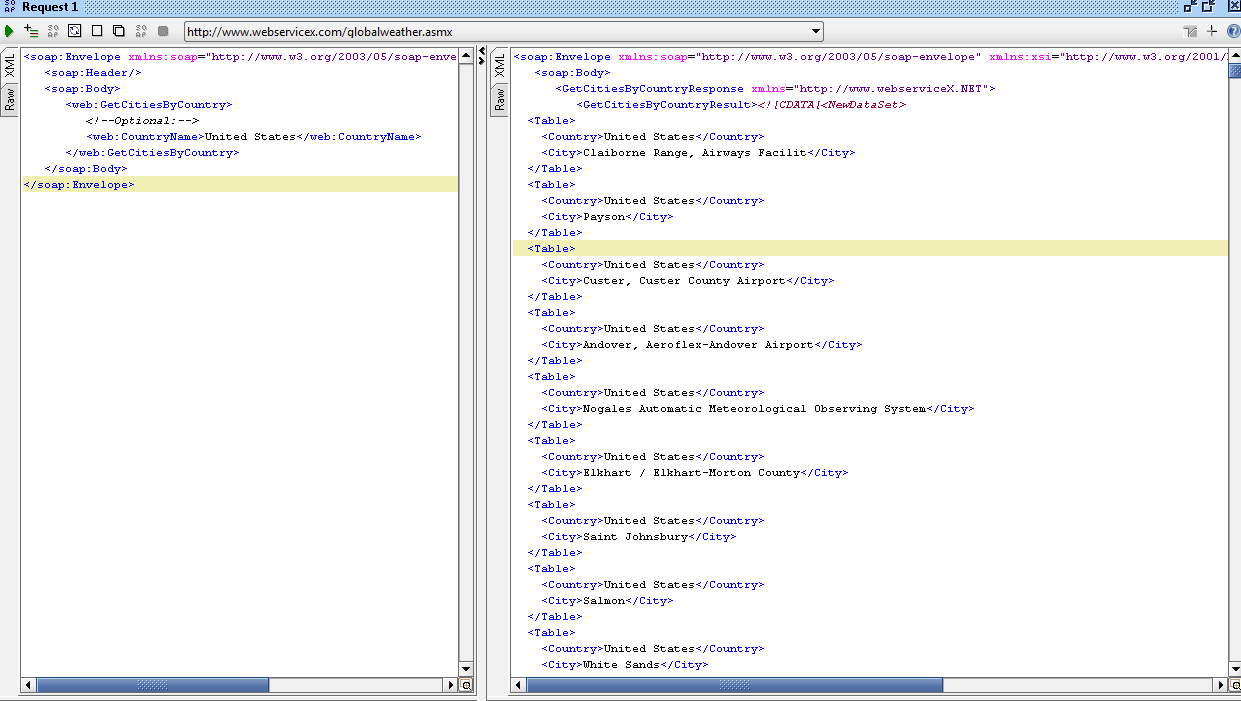Viewport: 1241px width, 701px height.
Task: Click the grey stop/cancel request icon
Action: [x=163, y=32]
